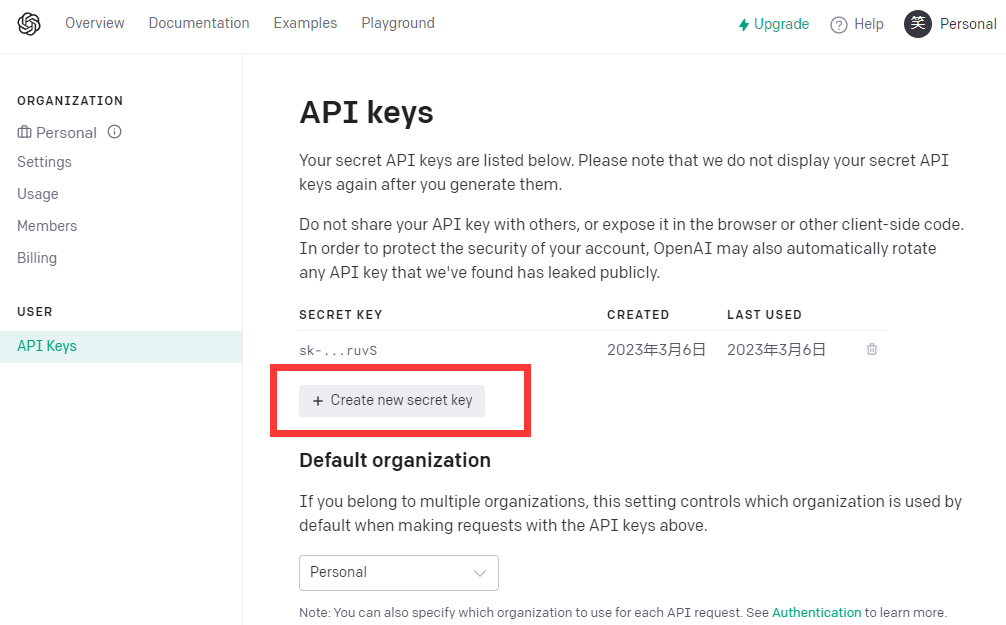Image resolution: width=1006 pixels, height=625 pixels.
Task: Open organization Settings in sidebar
Action: click(x=44, y=162)
